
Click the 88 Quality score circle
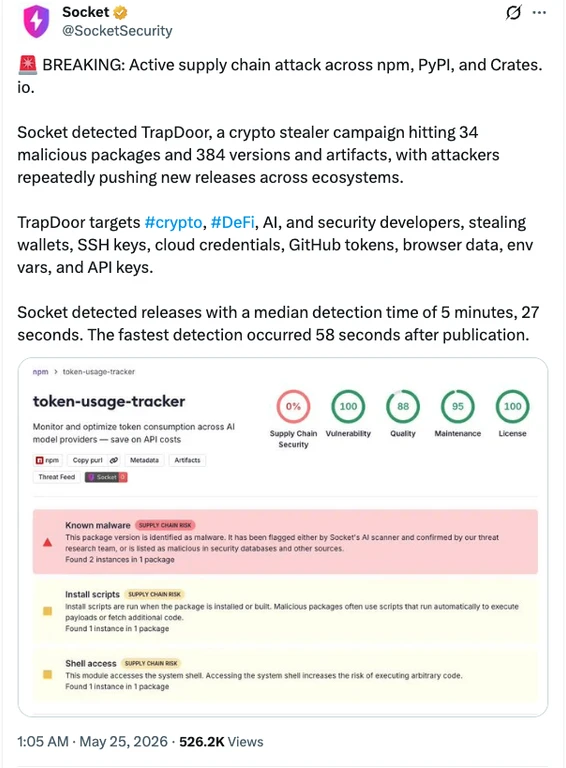point(403,406)
